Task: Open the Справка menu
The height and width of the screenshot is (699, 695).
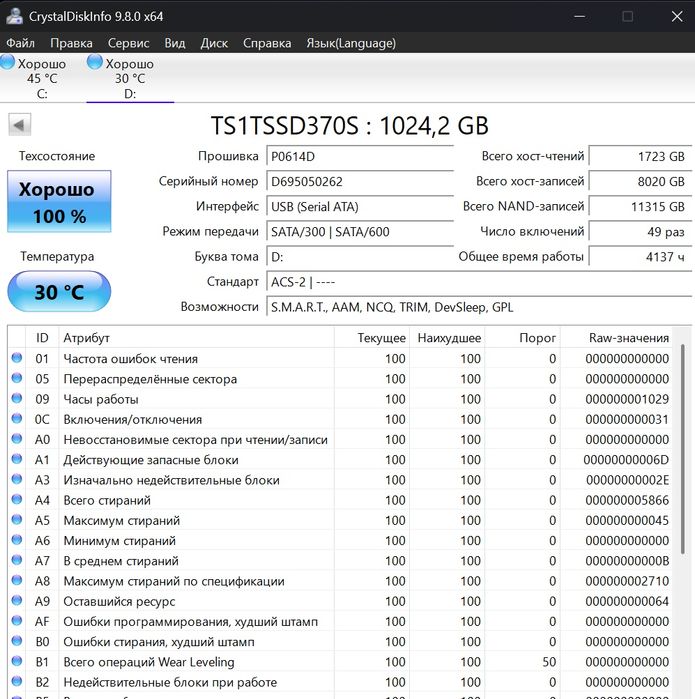Action: (x=267, y=43)
